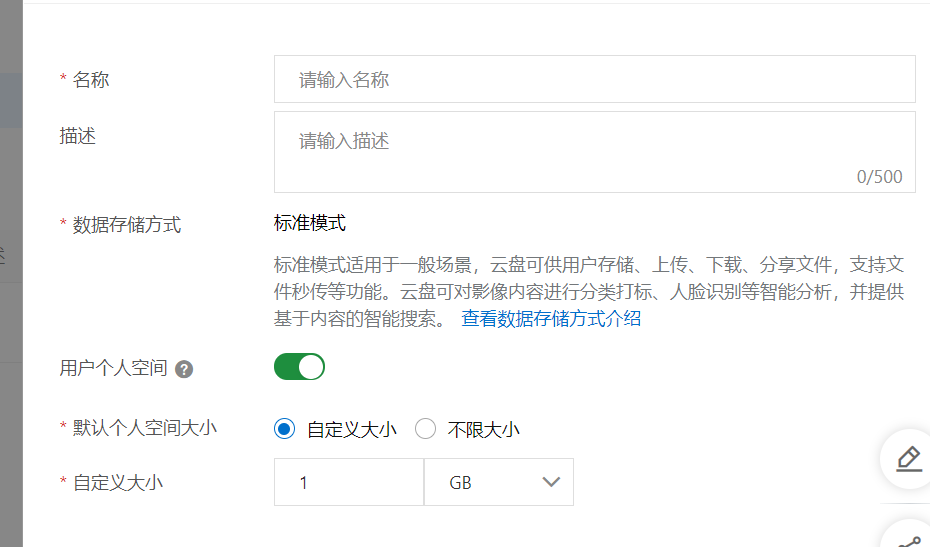Open the 查看数据存储方式介绍 link
Viewport: 930px width, 547px height.
point(551,319)
